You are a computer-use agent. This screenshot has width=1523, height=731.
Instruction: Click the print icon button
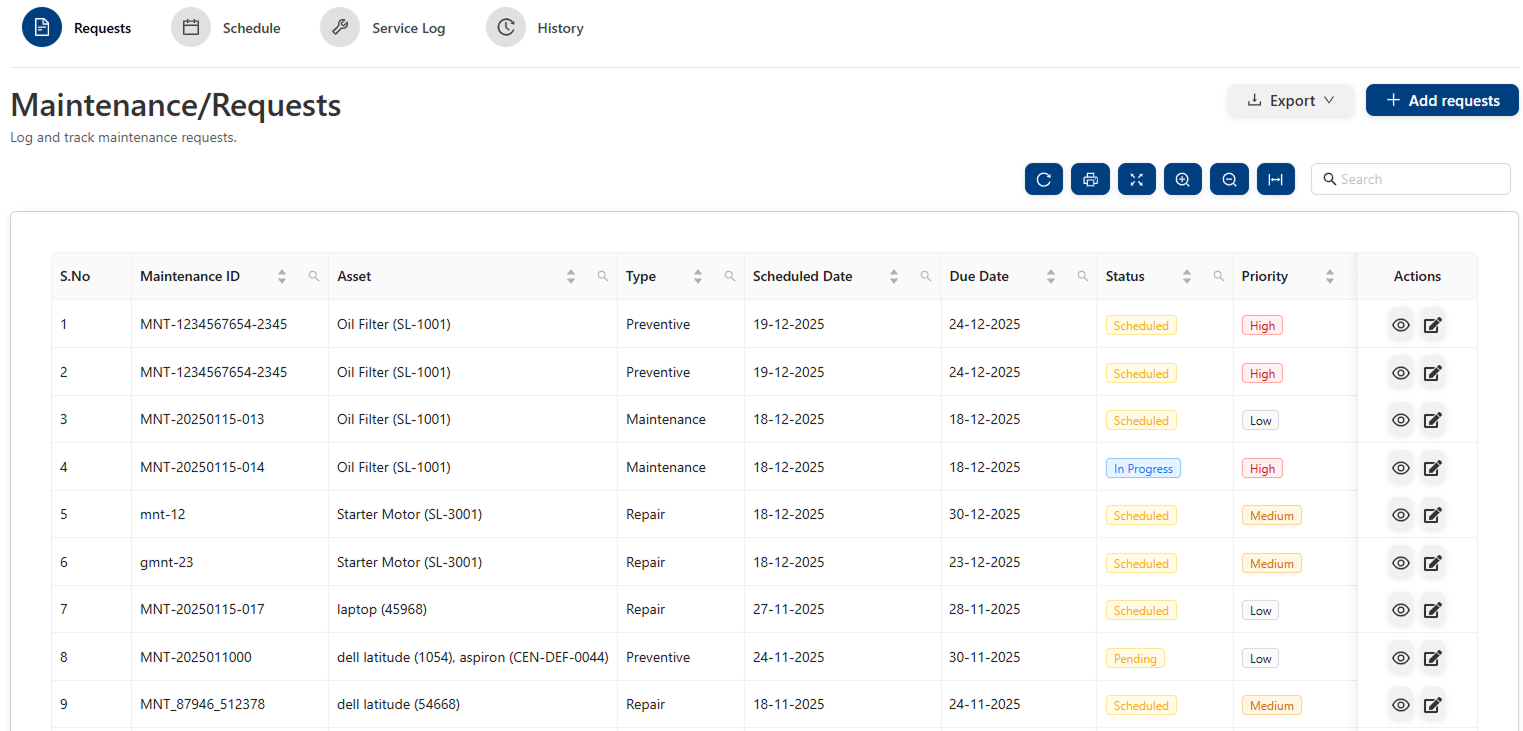click(1090, 180)
